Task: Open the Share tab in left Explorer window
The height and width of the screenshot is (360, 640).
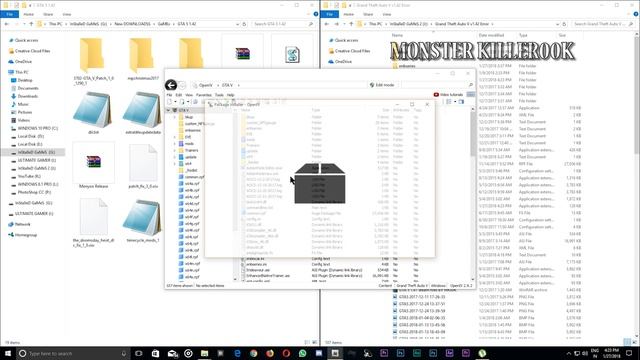Action: (x=48, y=14)
